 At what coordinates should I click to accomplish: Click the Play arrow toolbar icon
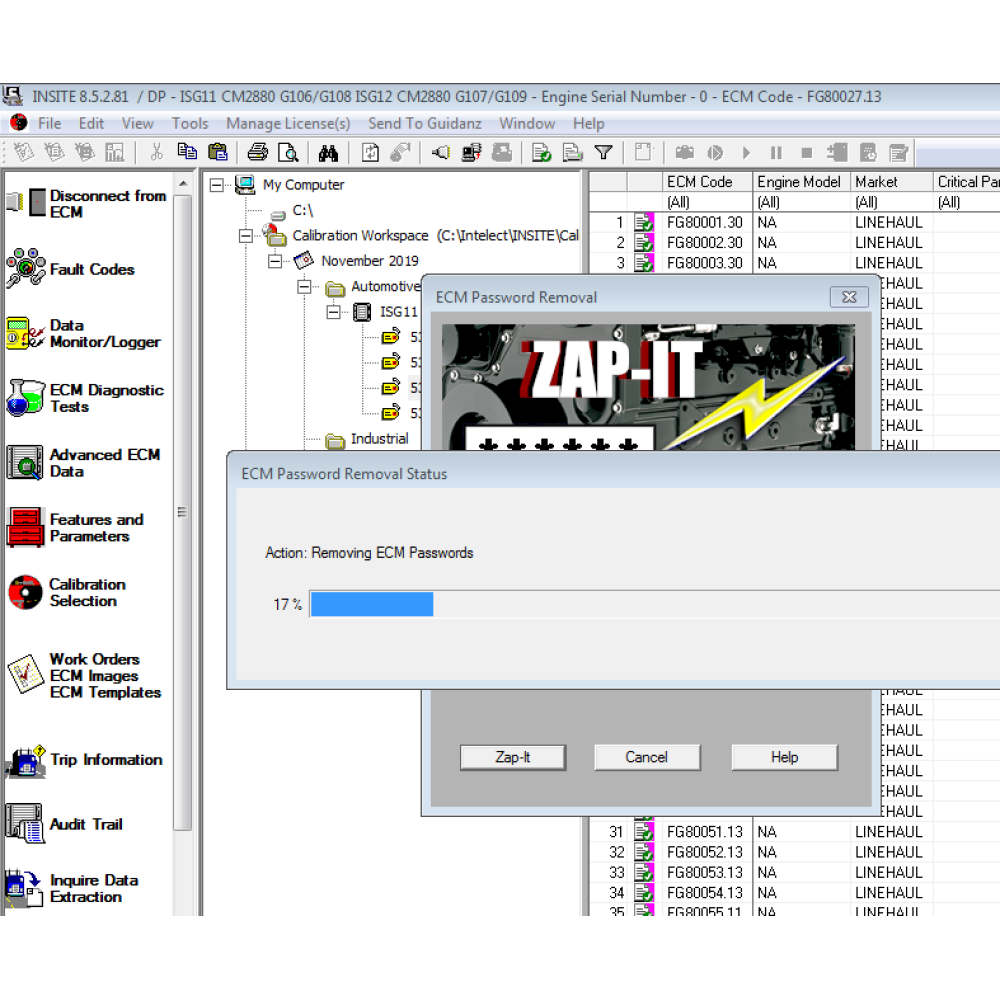click(746, 152)
